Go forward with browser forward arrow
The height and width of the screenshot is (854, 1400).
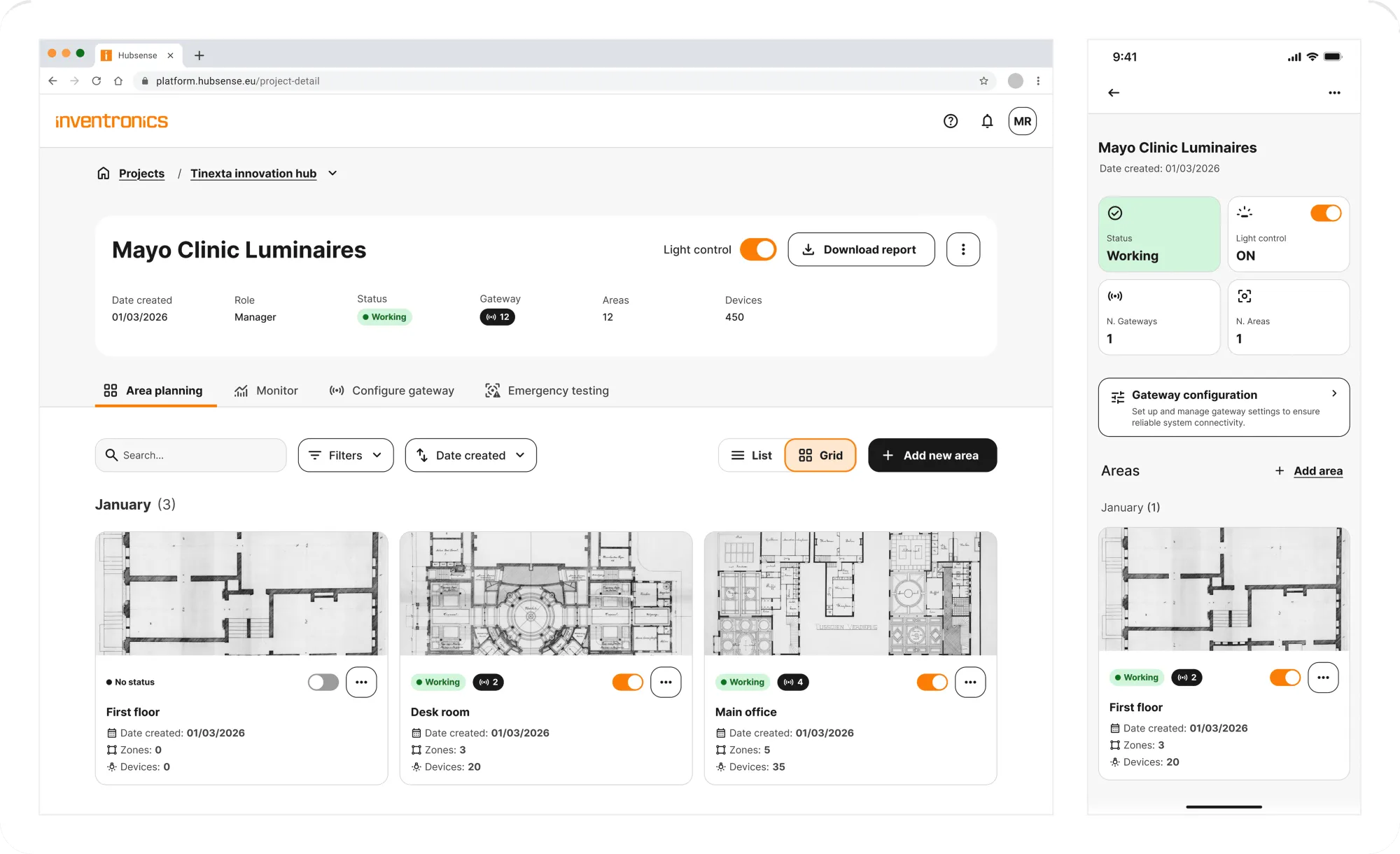tap(75, 81)
